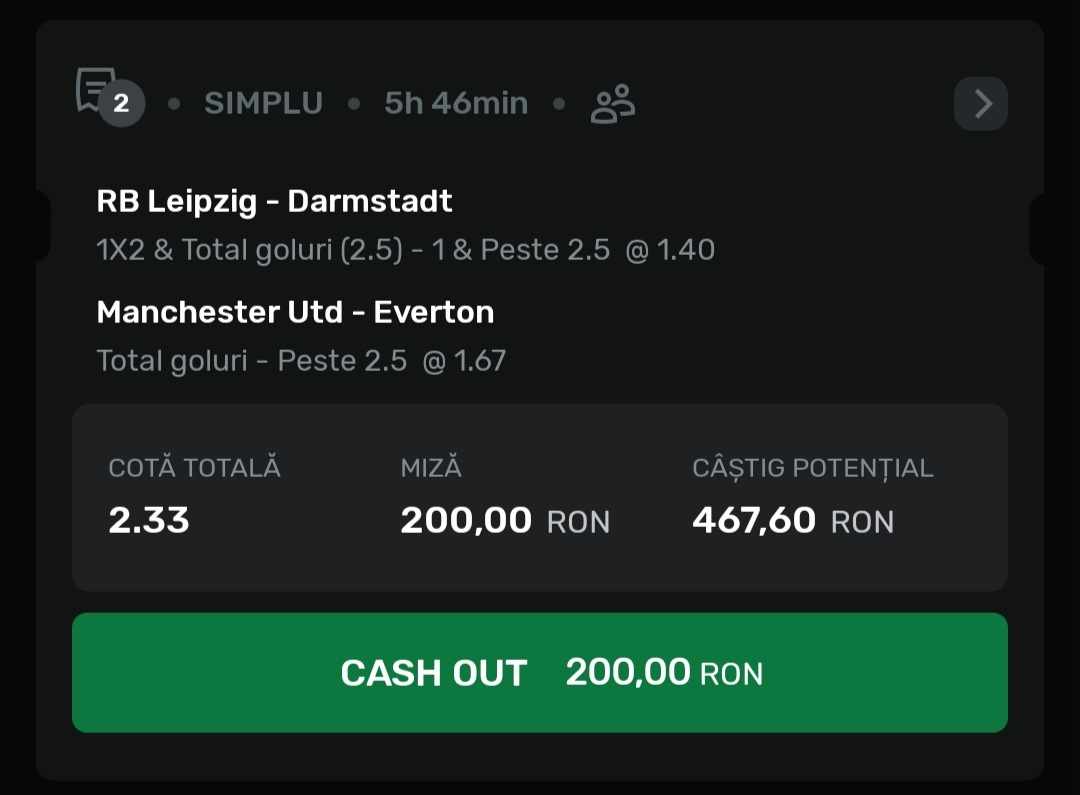Tap the @ 1.40 odds value
The width and height of the screenshot is (1080, 795).
670,250
